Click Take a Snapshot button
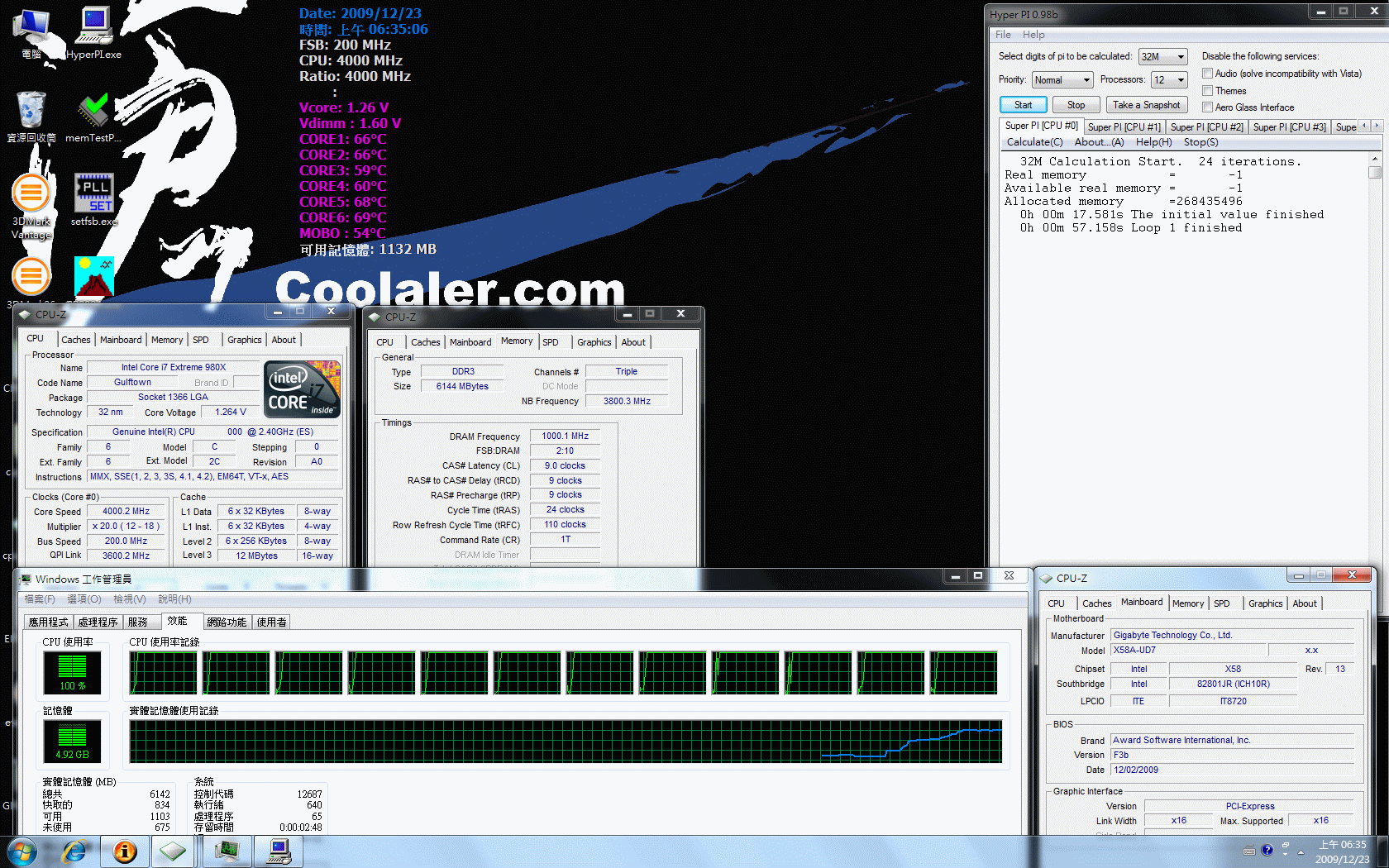The height and width of the screenshot is (868, 1389). click(1147, 105)
